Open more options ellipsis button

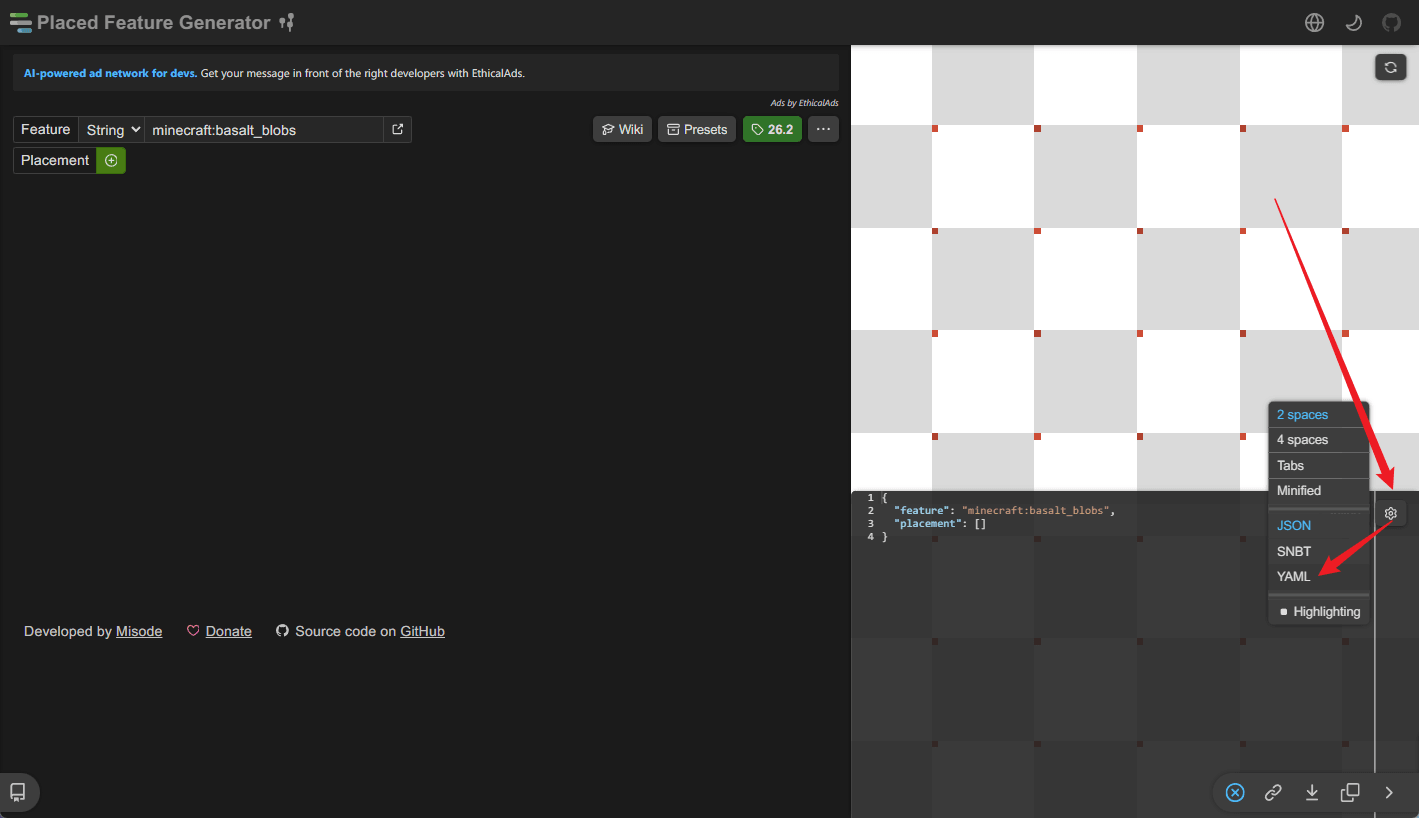coord(823,129)
